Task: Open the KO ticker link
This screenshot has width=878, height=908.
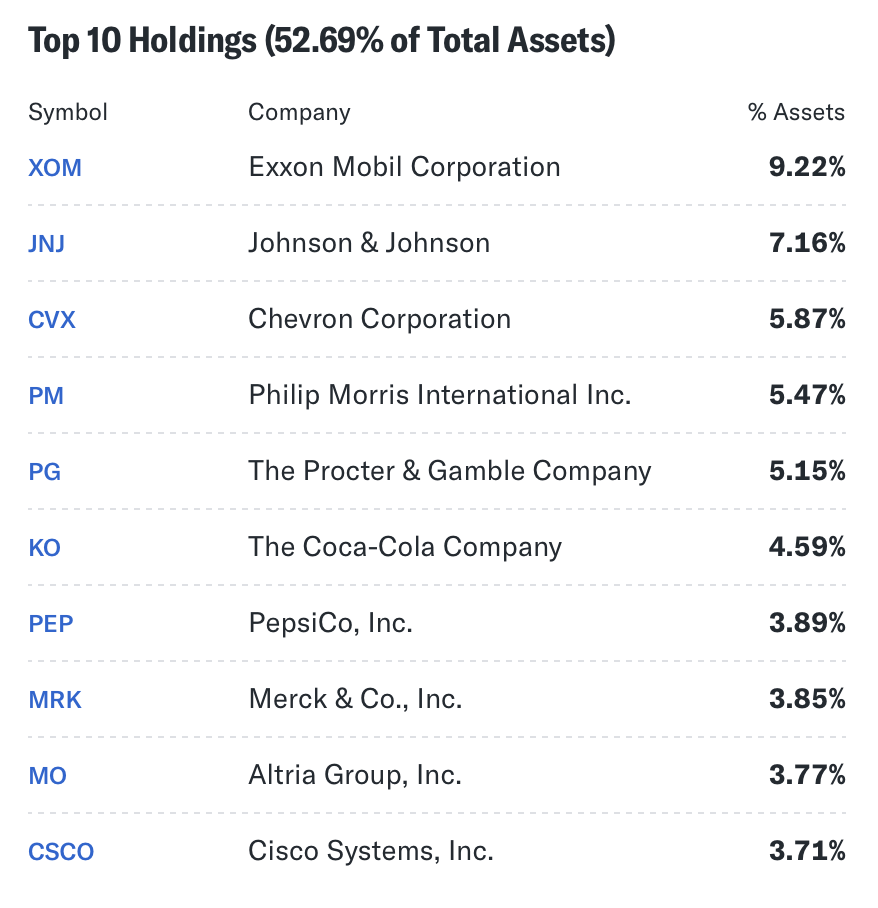Action: coord(44,547)
